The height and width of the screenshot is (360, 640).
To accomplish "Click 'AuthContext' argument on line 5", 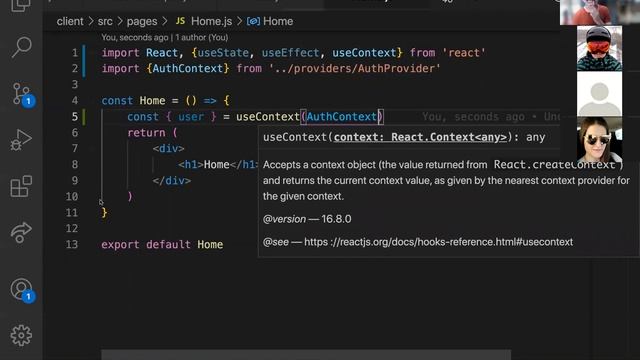I will pyautogui.click(x=342, y=117).
